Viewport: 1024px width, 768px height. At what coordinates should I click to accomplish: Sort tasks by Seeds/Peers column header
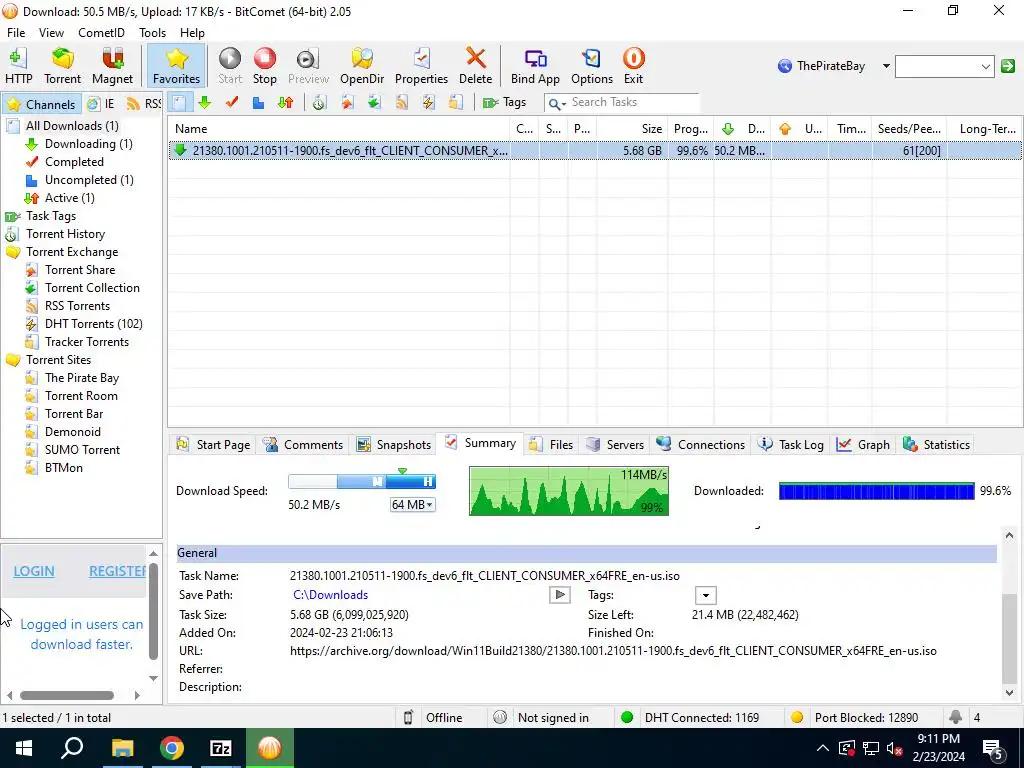909,129
